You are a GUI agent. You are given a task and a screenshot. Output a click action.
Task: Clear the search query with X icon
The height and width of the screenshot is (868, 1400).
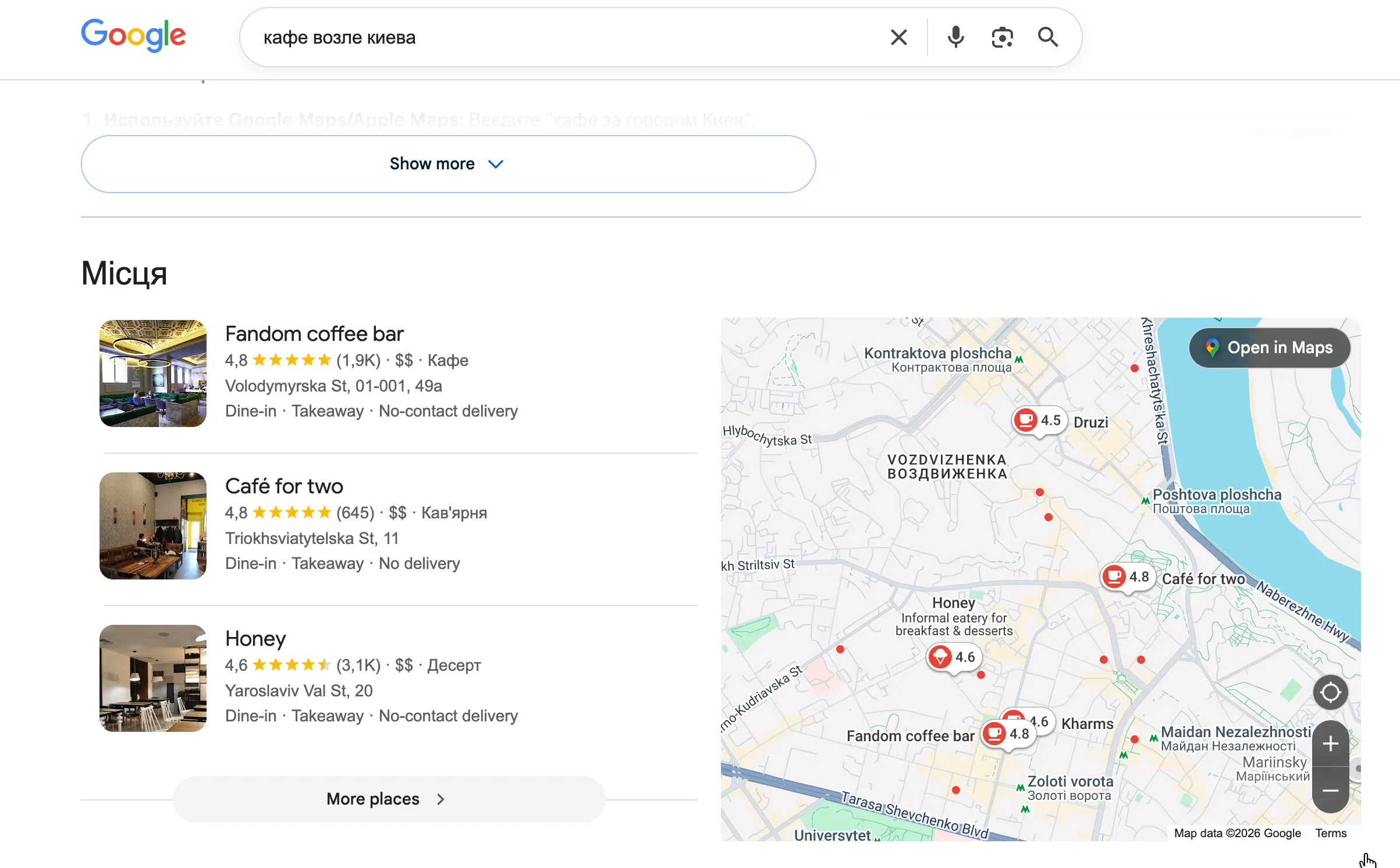[x=898, y=37]
